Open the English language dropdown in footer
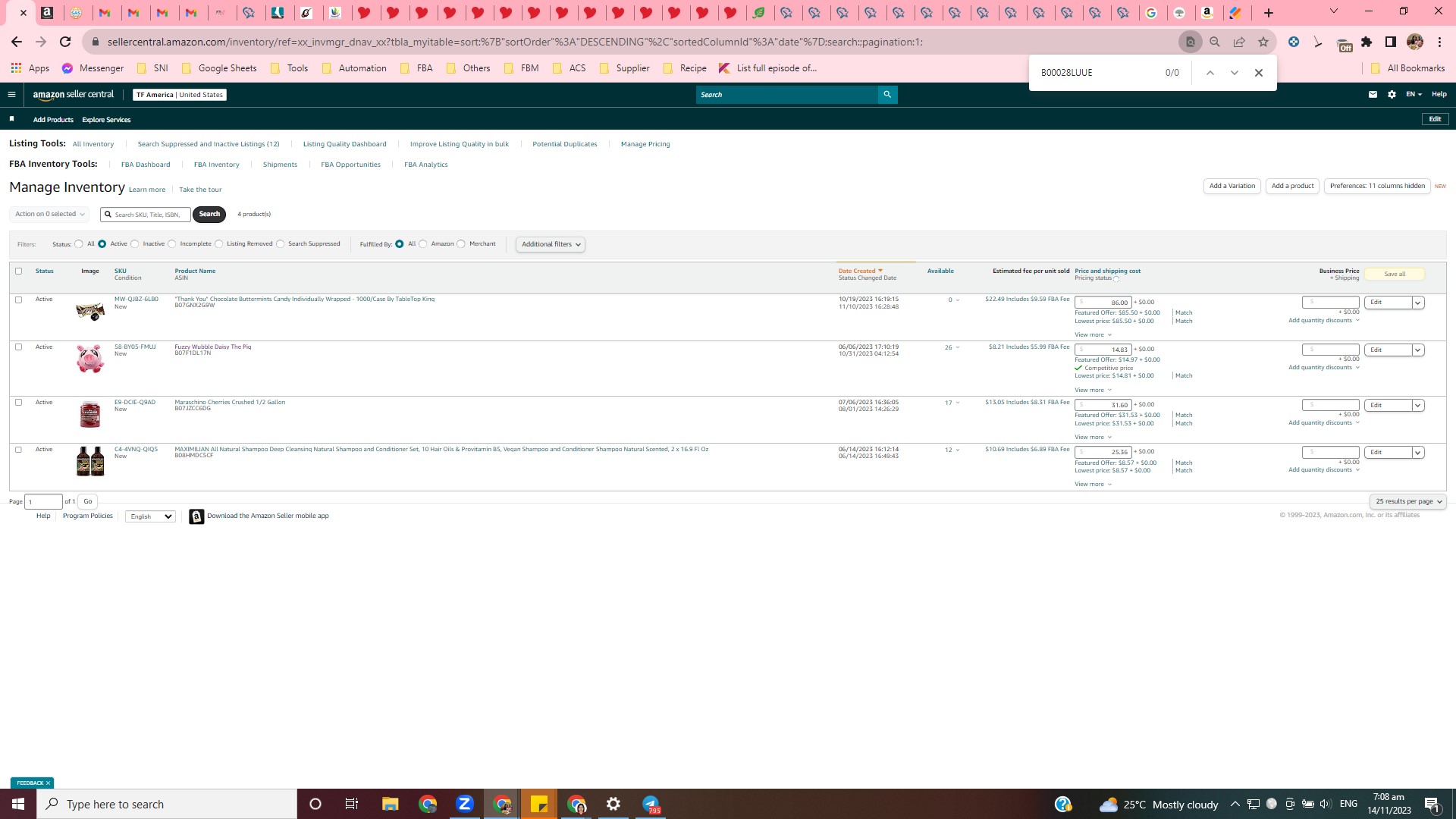This screenshot has width=1456, height=819. 150,516
